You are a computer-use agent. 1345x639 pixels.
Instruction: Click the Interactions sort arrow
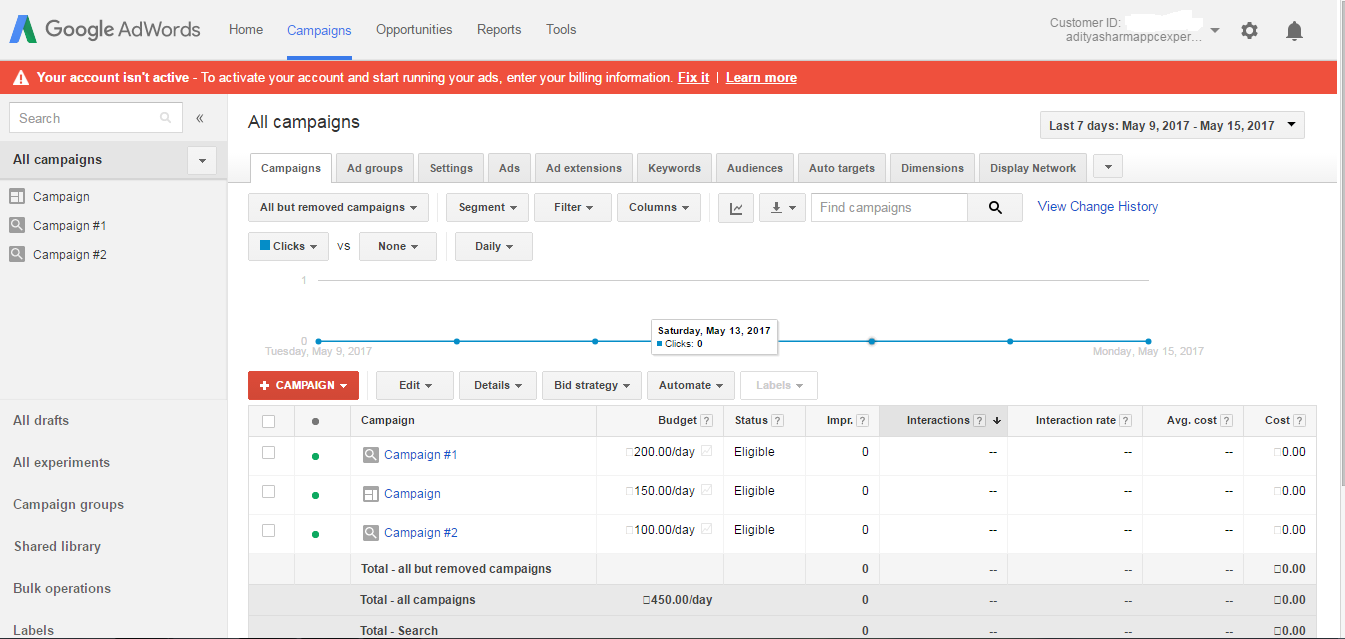pos(997,421)
